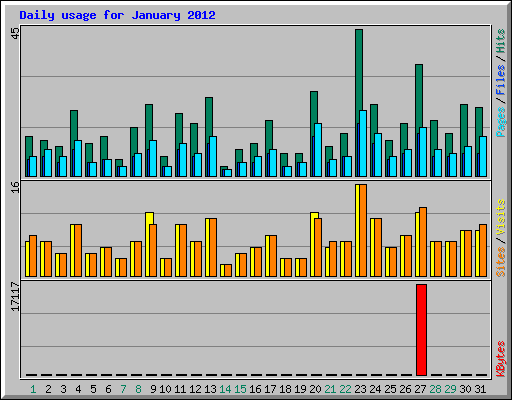
Task: Click the "KBytes" legend label
Action: point(500,359)
